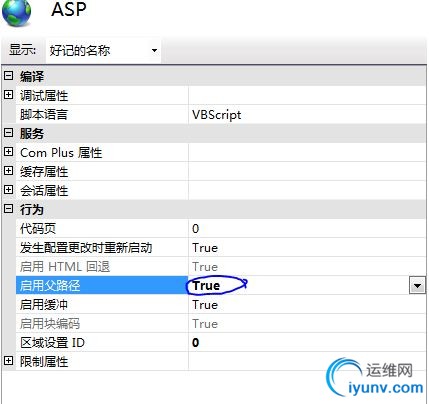Open the 显示 dropdown 好记的名称
This screenshot has height=404, width=429.
pos(103,51)
